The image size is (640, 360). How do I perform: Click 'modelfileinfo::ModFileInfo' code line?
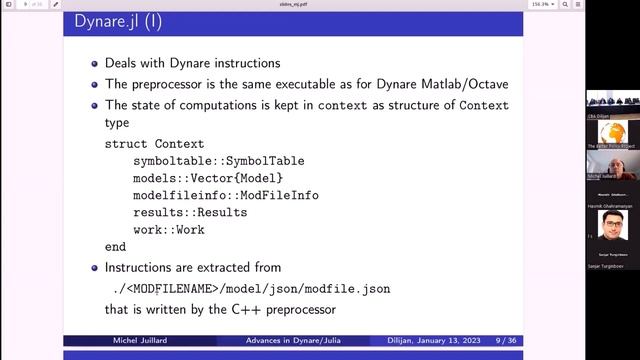(226, 195)
